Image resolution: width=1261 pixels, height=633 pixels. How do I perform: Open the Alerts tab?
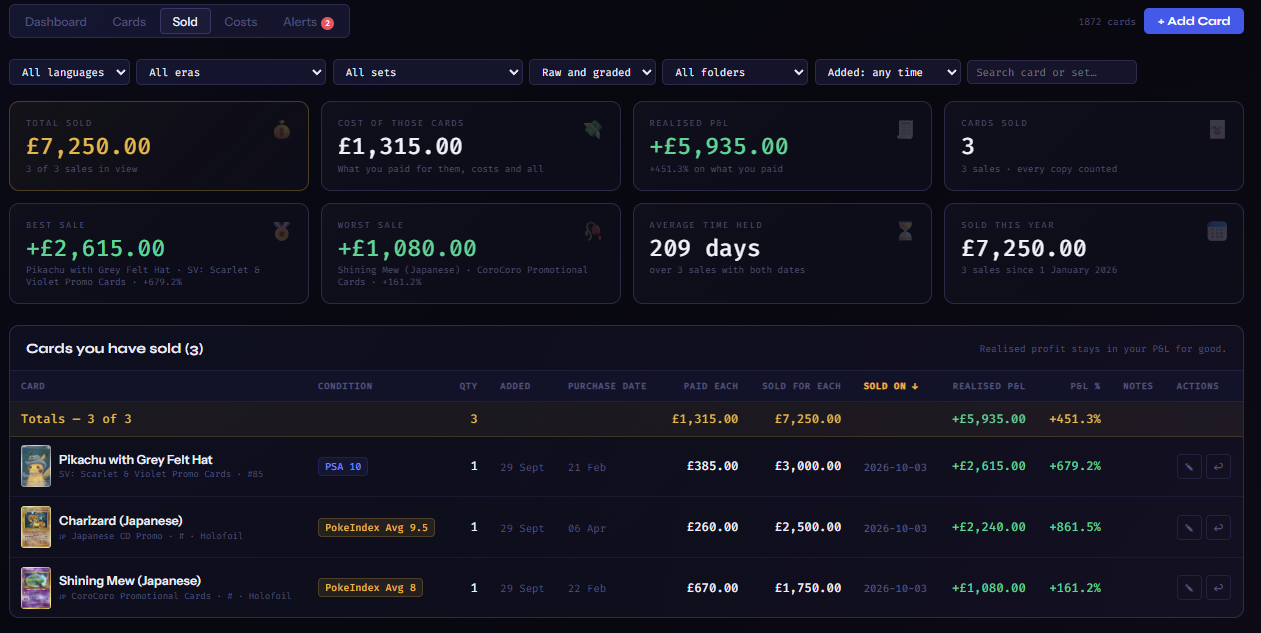pyautogui.click(x=308, y=21)
